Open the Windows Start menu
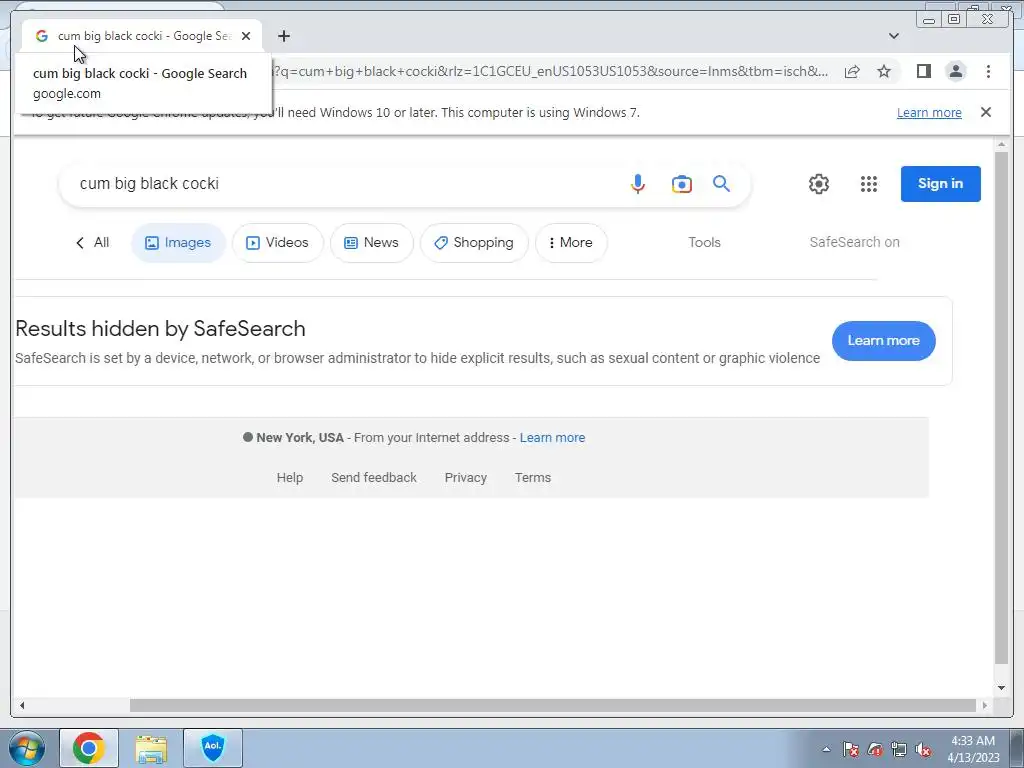 click(27, 748)
